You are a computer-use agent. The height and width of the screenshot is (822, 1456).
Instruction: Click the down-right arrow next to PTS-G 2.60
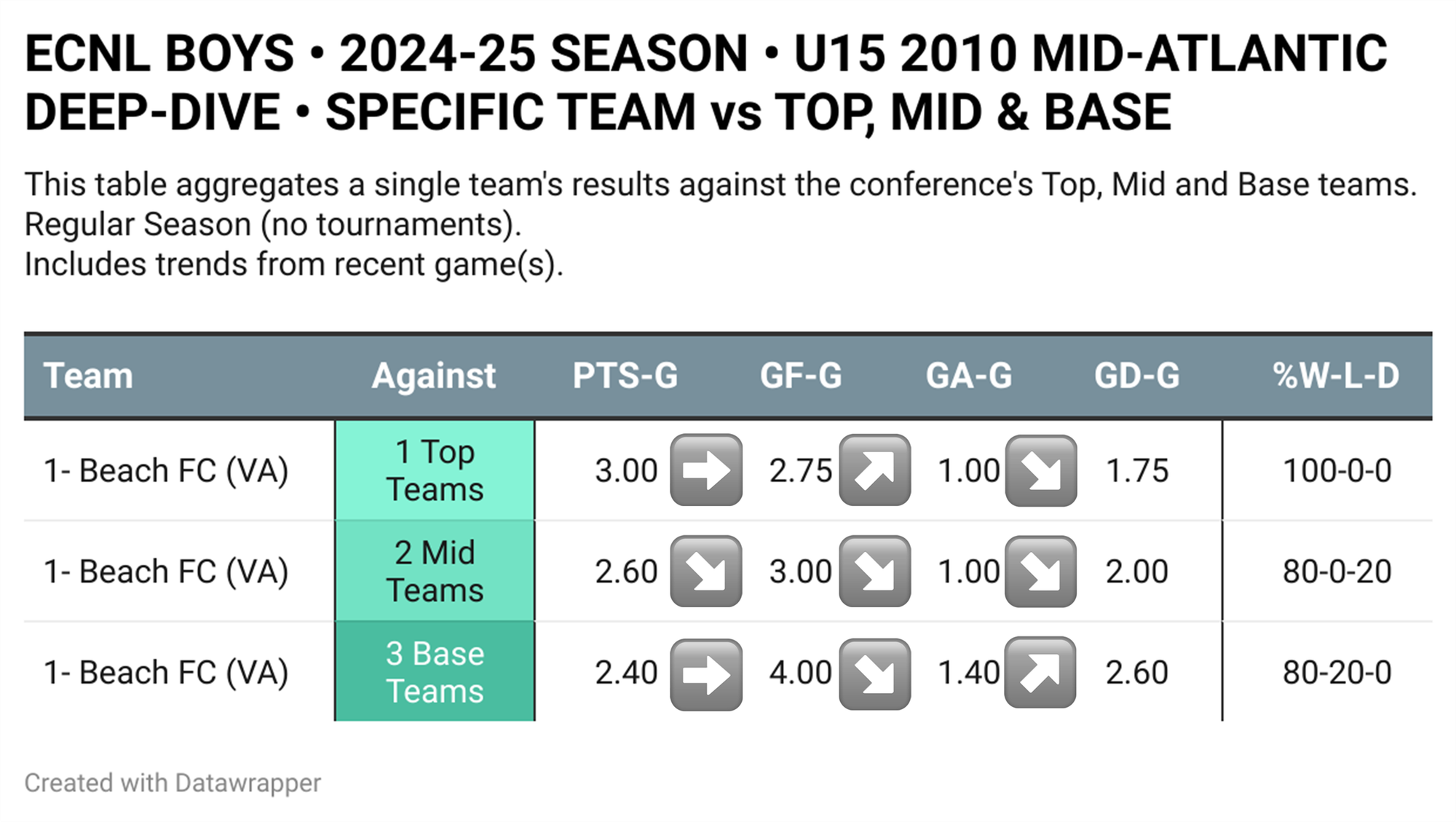pos(706,572)
